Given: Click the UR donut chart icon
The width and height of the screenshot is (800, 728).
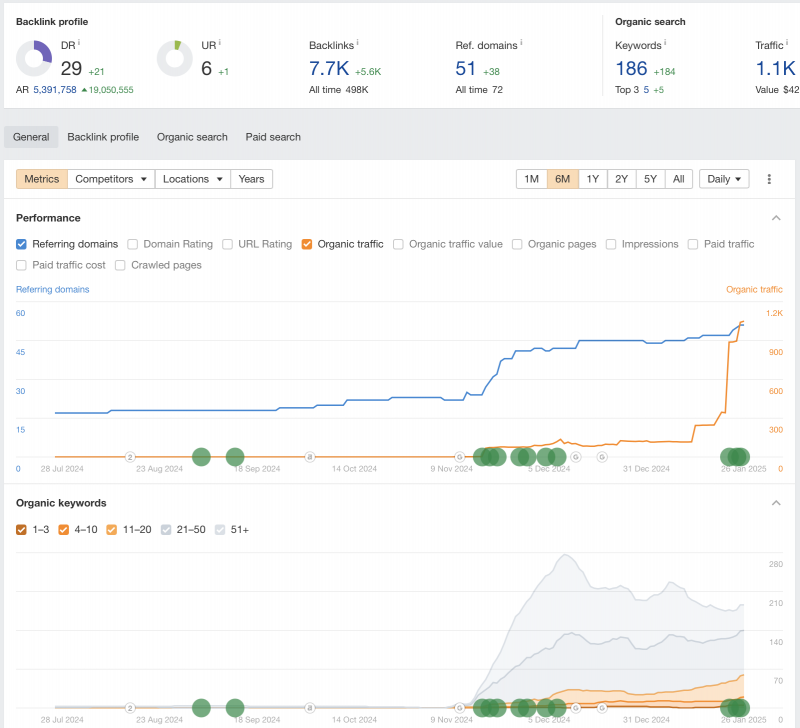Looking at the screenshot, I should [x=175, y=59].
